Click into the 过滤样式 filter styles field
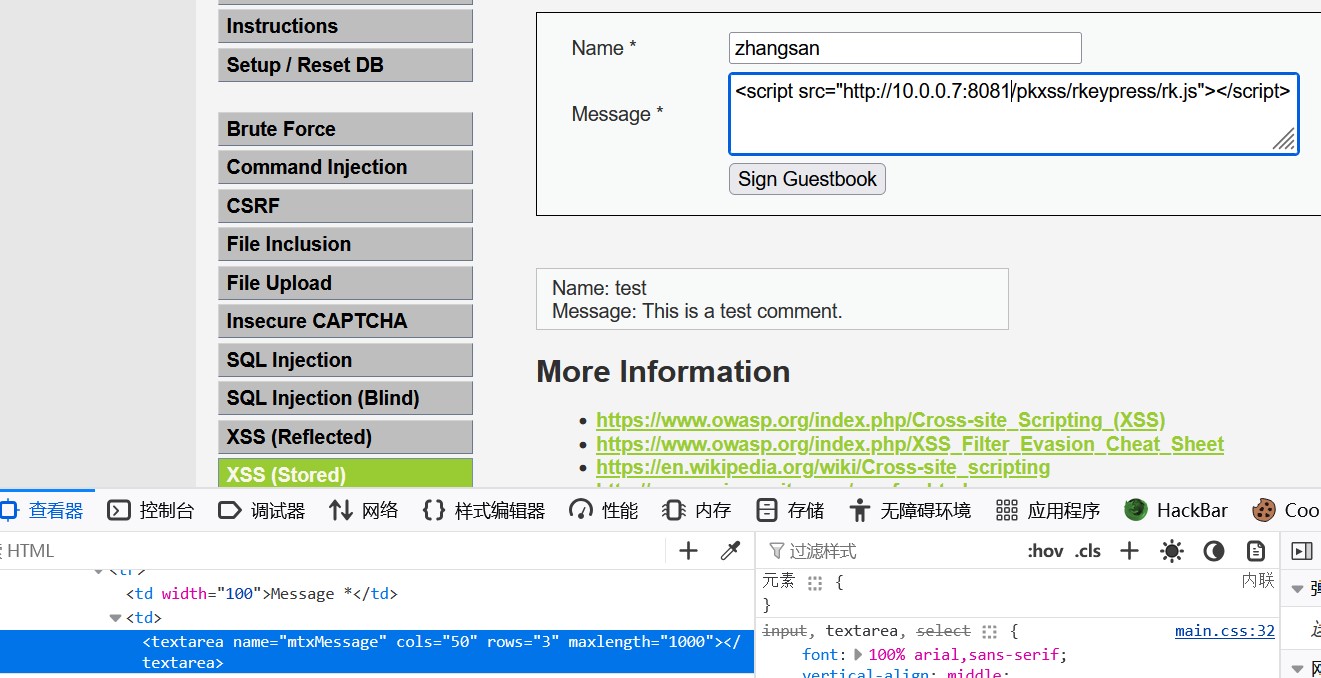 [890, 551]
